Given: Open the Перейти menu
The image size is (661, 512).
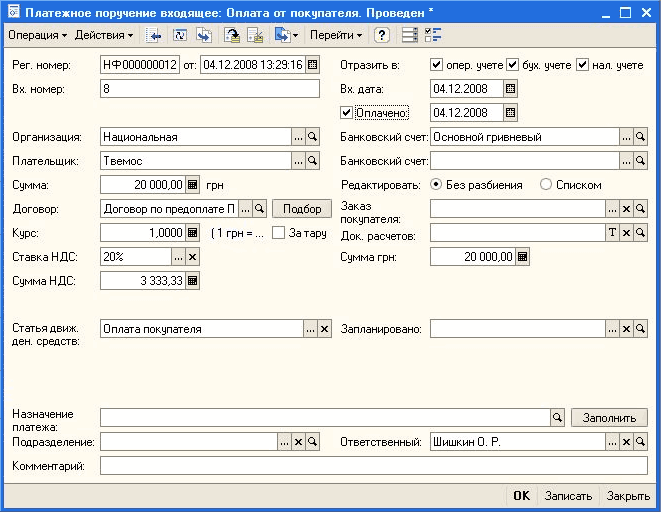Looking at the screenshot, I should coord(336,35).
